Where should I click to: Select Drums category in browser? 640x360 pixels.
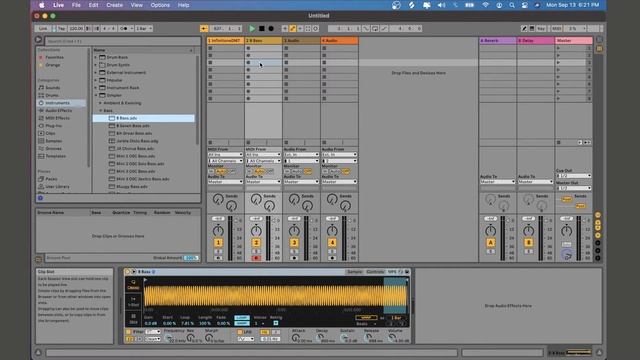[52, 96]
